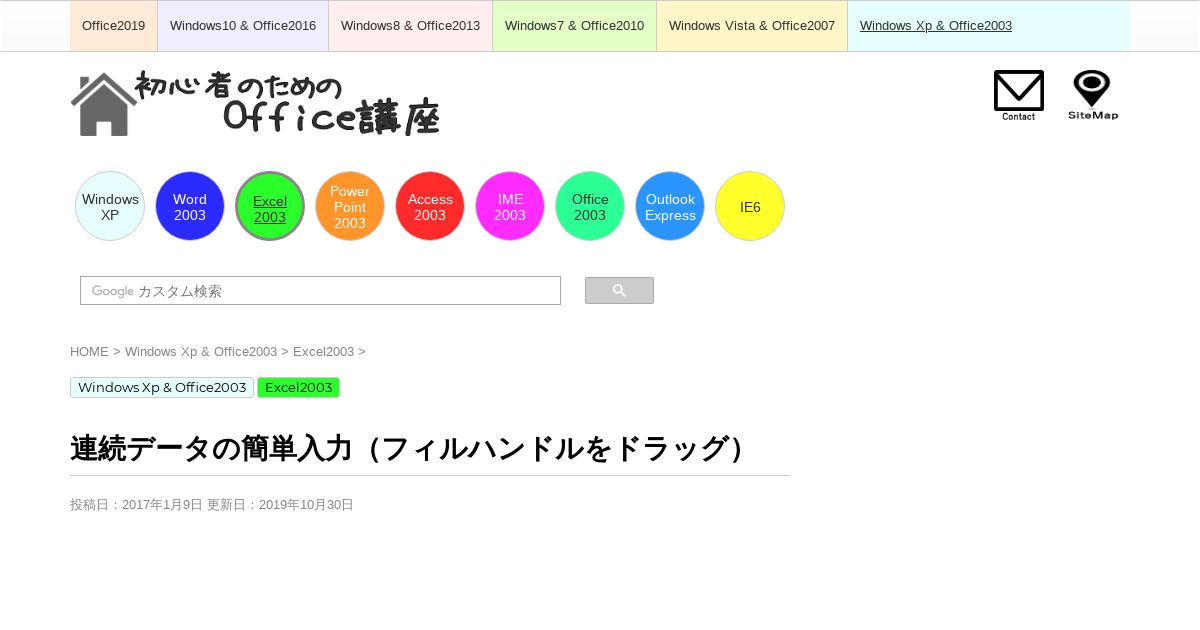Click the updated date 2019年10月30日
The image size is (1200, 630).
click(x=306, y=505)
